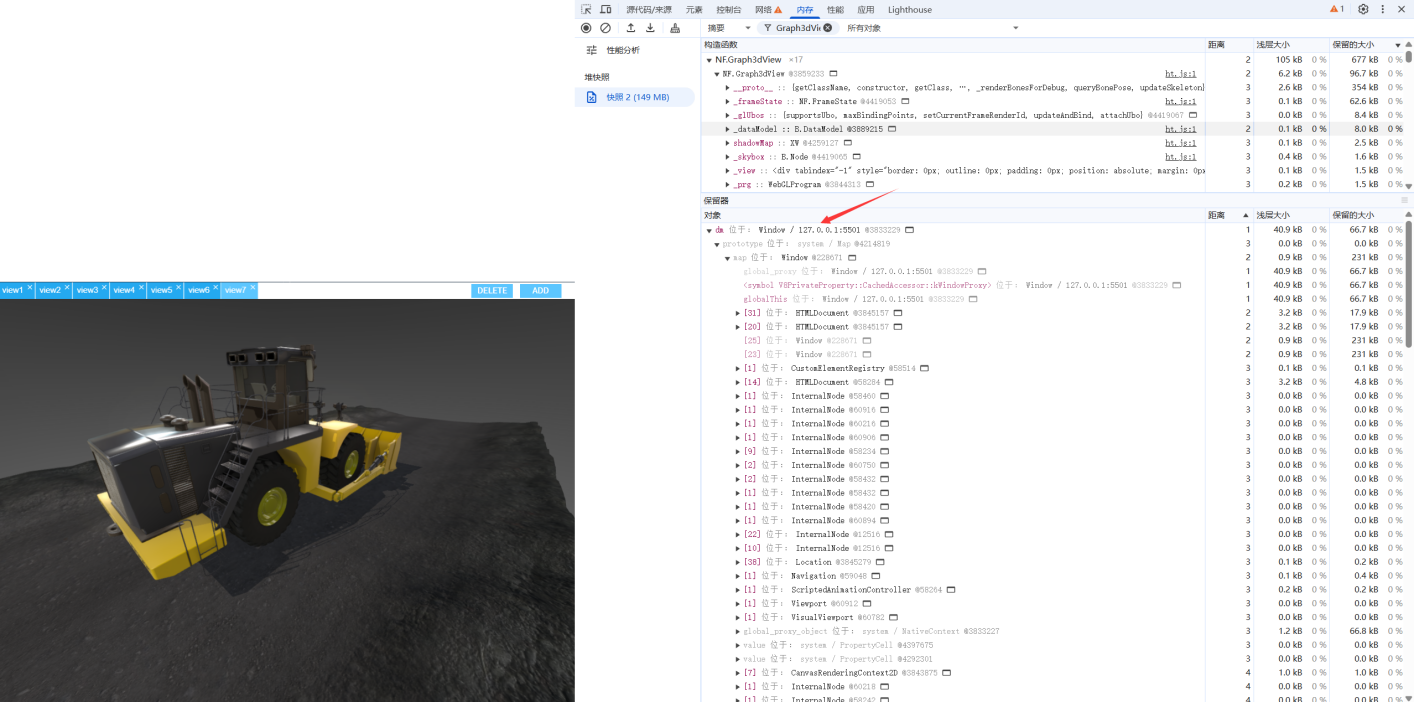Image resolution: width=1414 pixels, height=702 pixels.
Task: Open DevTools settings gear icon
Action: pos(1363,9)
